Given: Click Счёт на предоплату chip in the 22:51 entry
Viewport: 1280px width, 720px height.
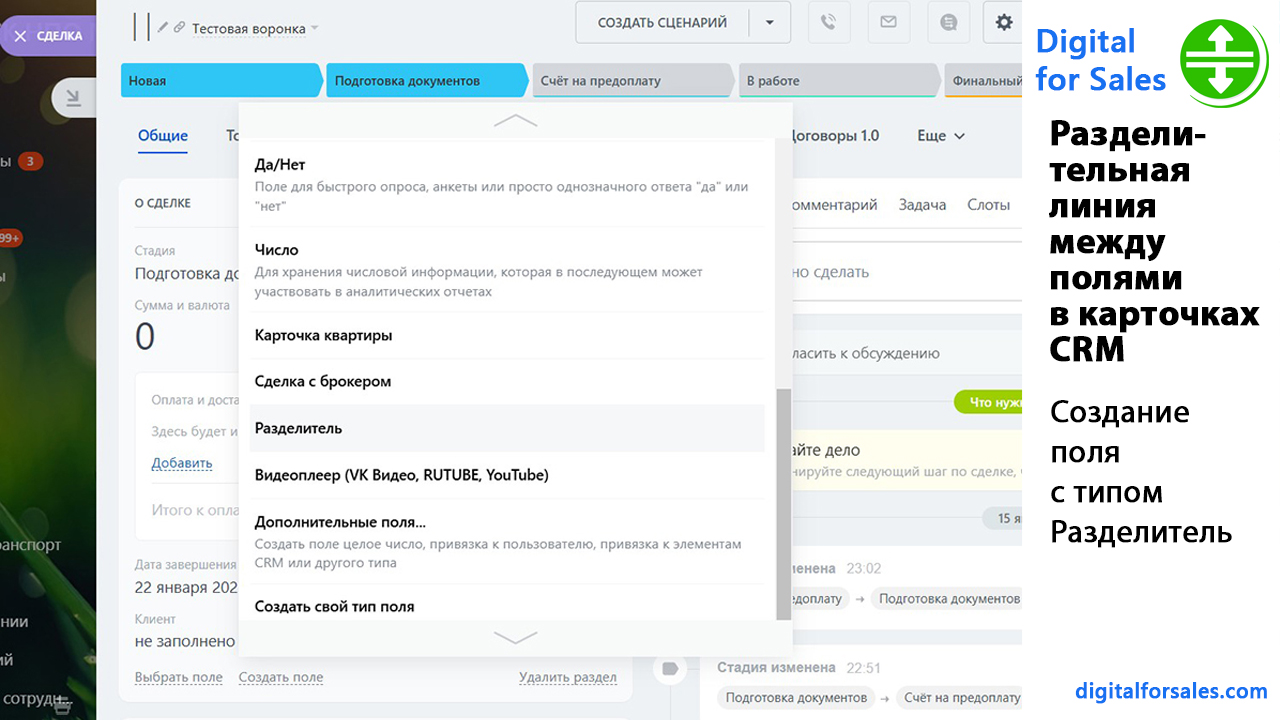Looking at the screenshot, I should 958,697.
